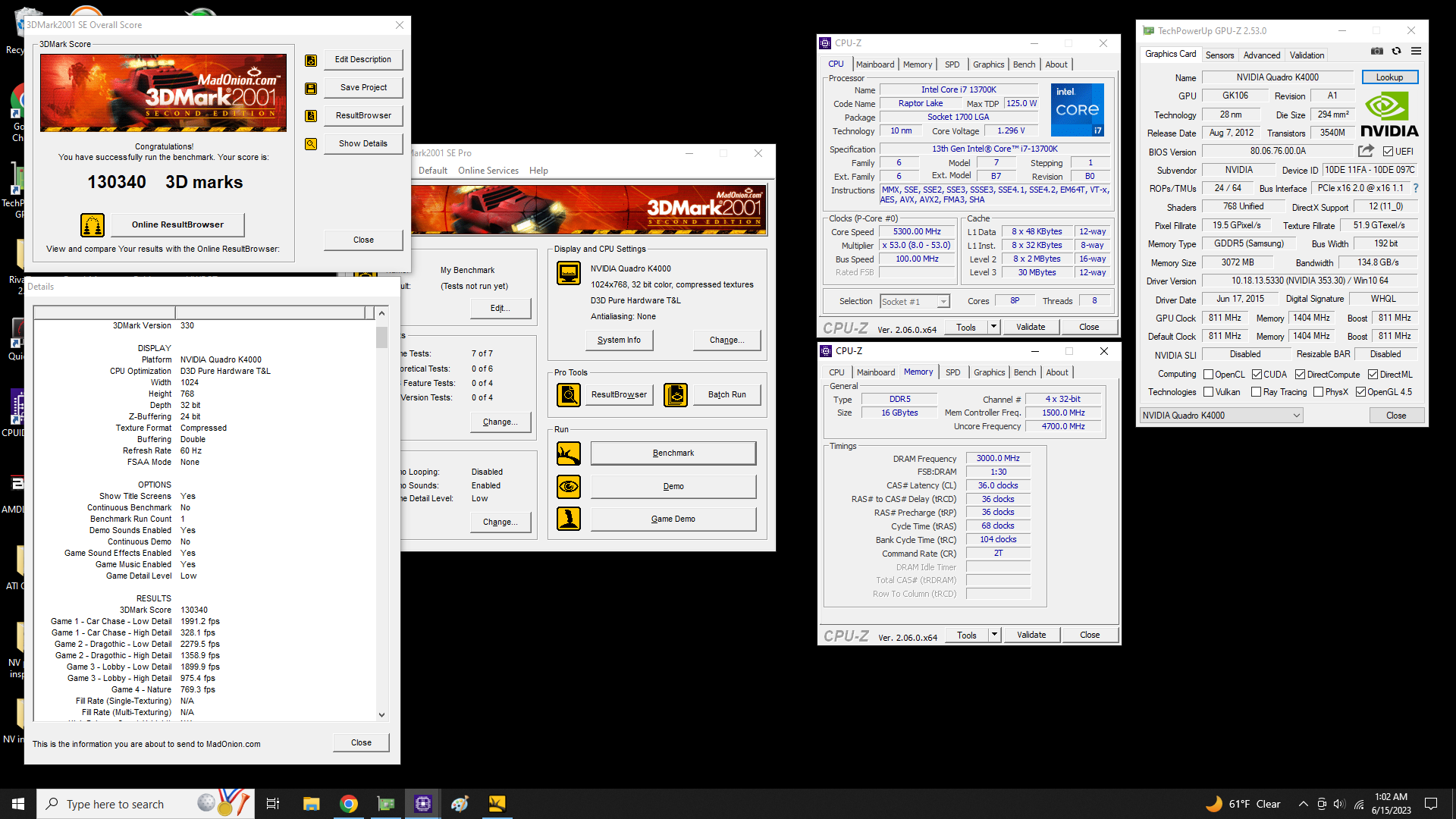The height and width of the screenshot is (819, 1456).
Task: Open the Sensors tab in GPU-Z
Action: tap(1219, 55)
